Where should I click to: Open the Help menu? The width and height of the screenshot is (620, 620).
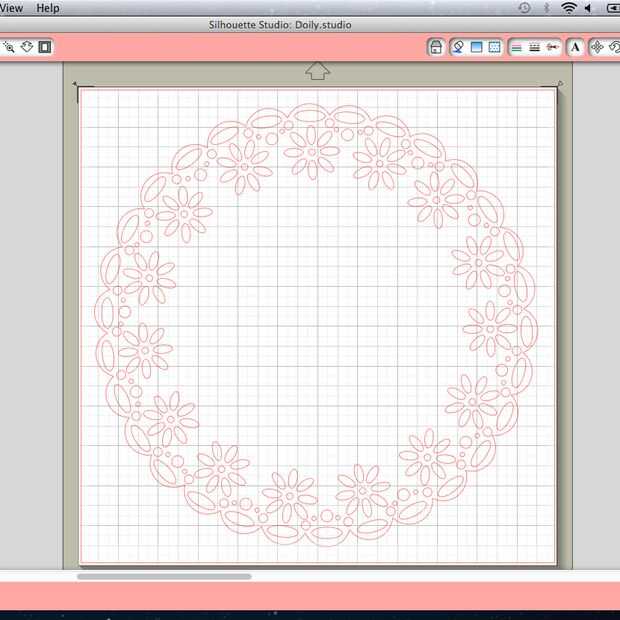click(x=48, y=8)
